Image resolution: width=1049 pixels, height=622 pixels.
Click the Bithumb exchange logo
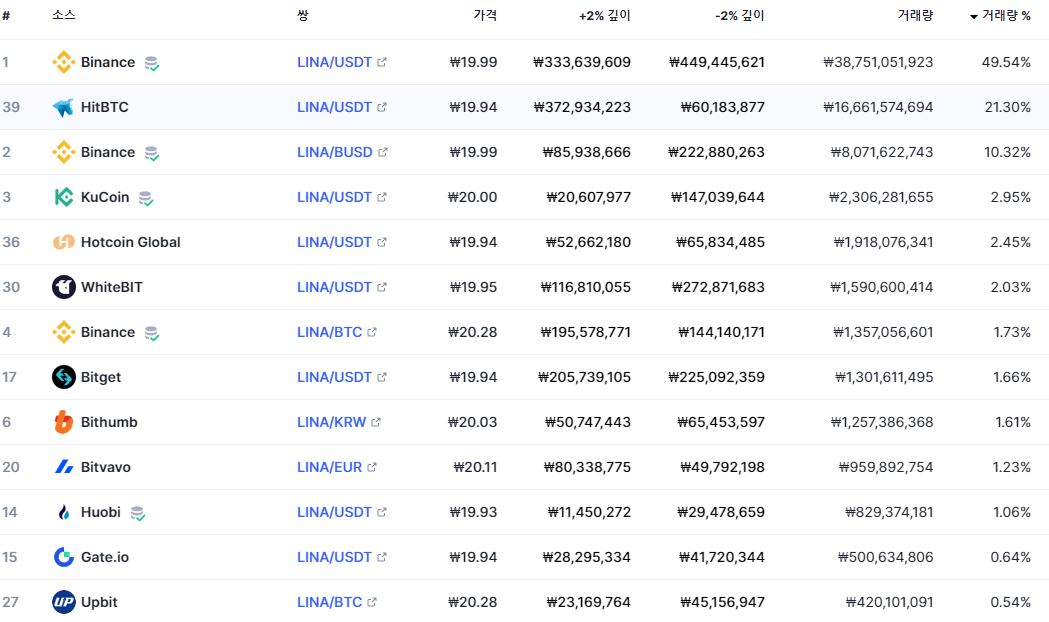pos(64,422)
